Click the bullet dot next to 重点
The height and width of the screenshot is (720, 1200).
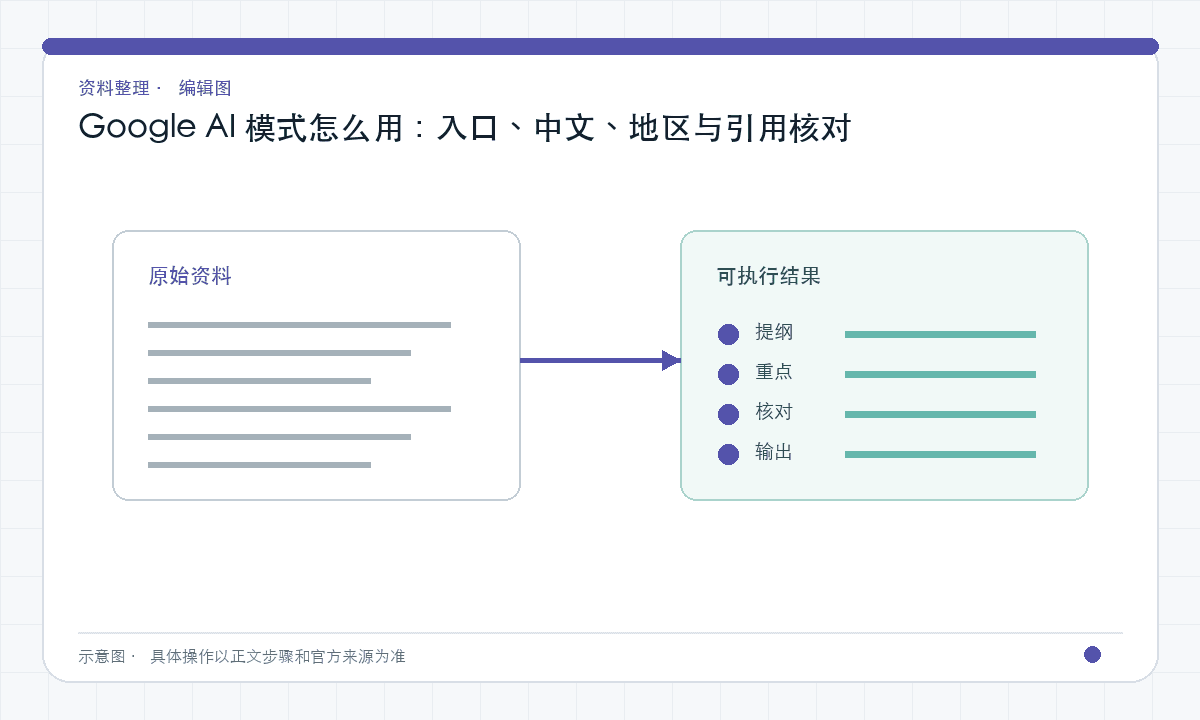click(x=728, y=374)
